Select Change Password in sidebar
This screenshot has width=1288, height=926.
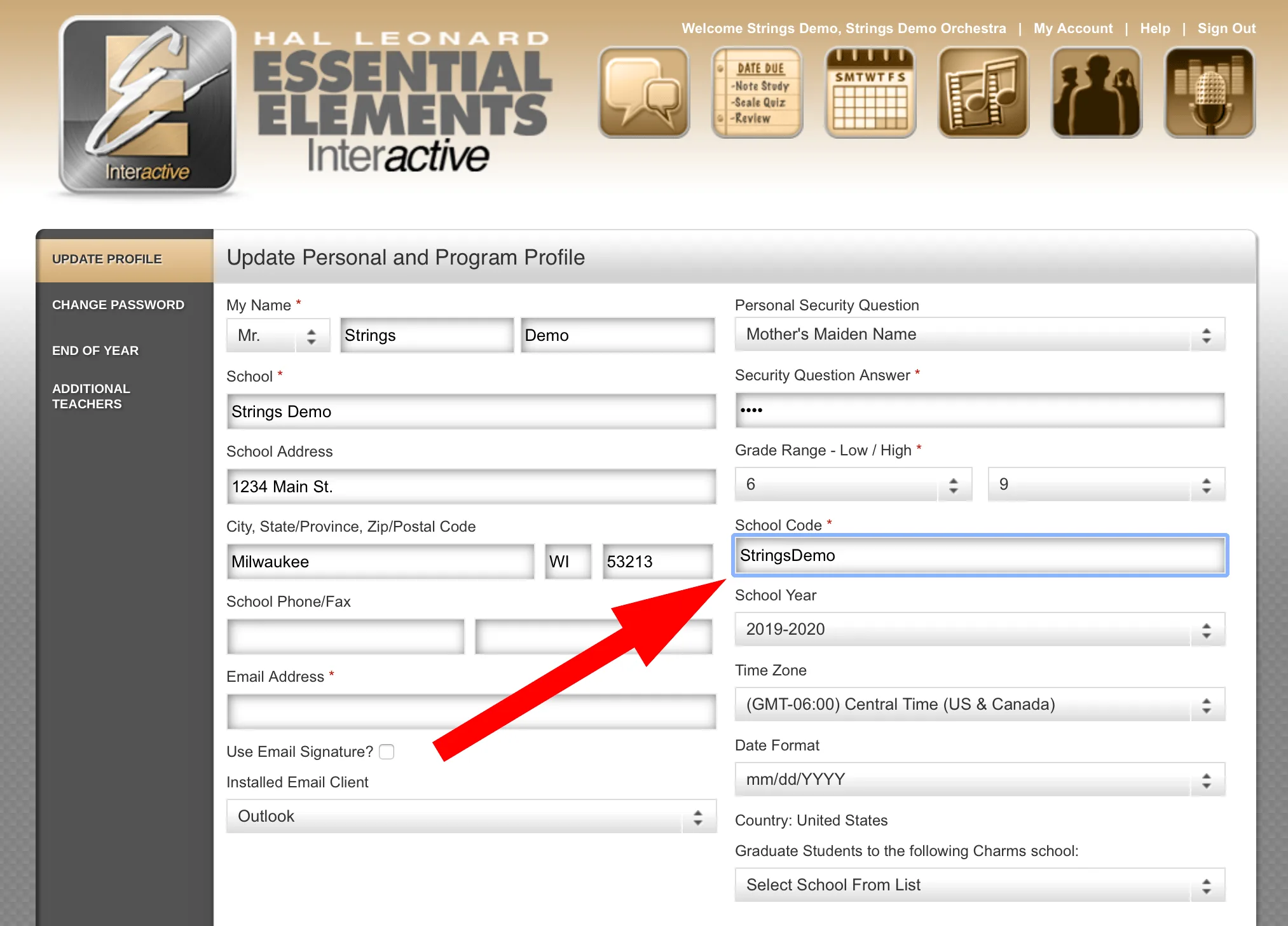pyautogui.click(x=118, y=305)
